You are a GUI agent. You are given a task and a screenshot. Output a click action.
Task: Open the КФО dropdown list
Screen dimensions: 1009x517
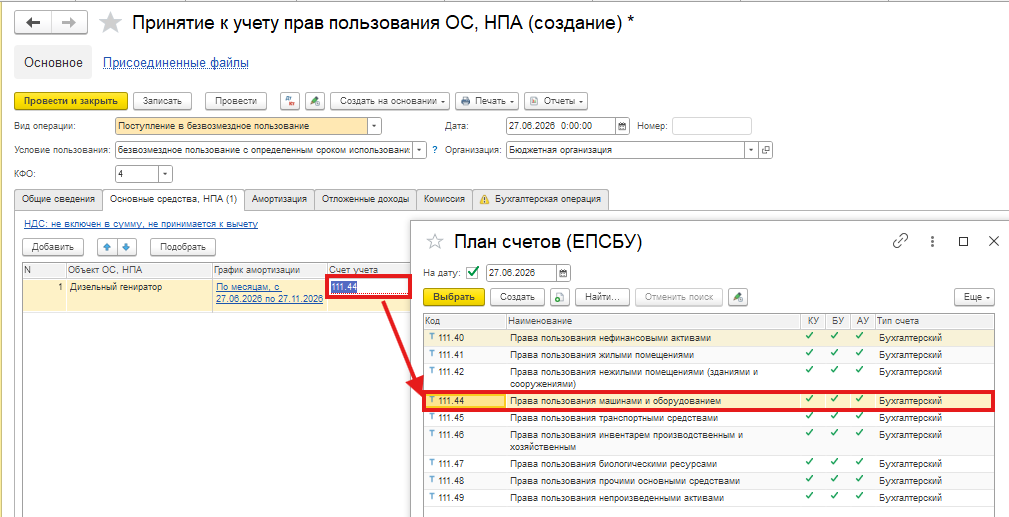click(x=165, y=174)
